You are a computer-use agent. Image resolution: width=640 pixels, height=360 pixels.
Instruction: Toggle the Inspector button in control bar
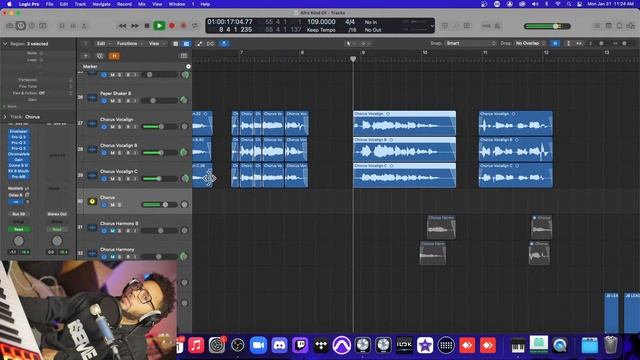20,26
